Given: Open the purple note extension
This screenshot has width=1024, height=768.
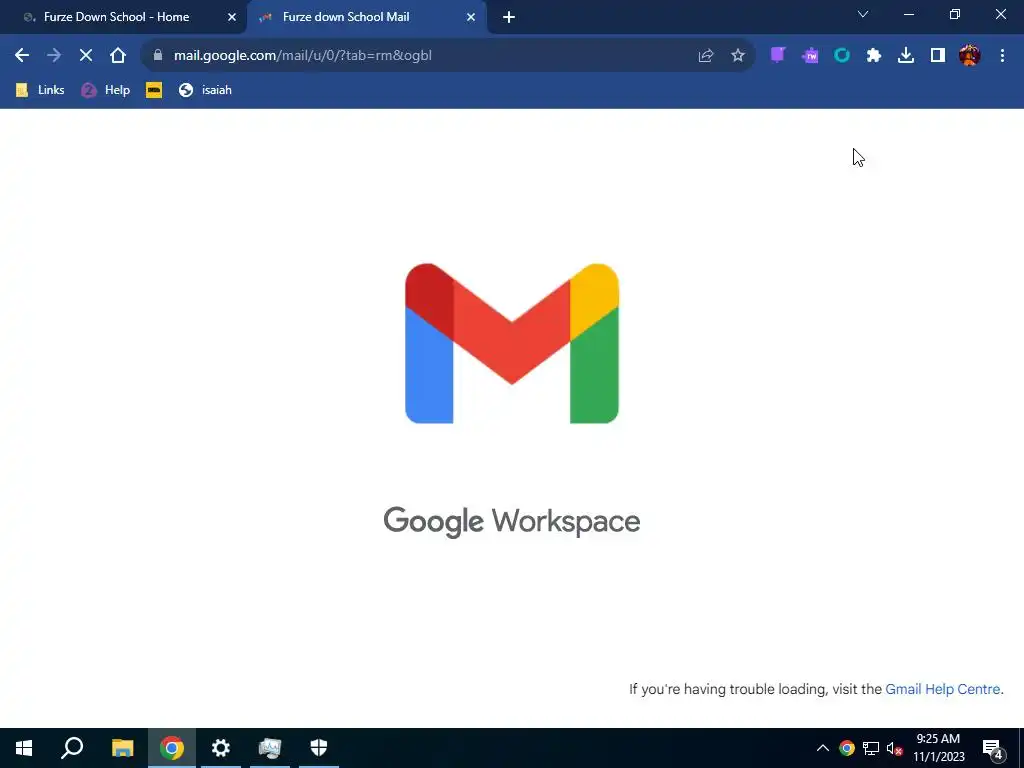Looking at the screenshot, I should coord(777,56).
